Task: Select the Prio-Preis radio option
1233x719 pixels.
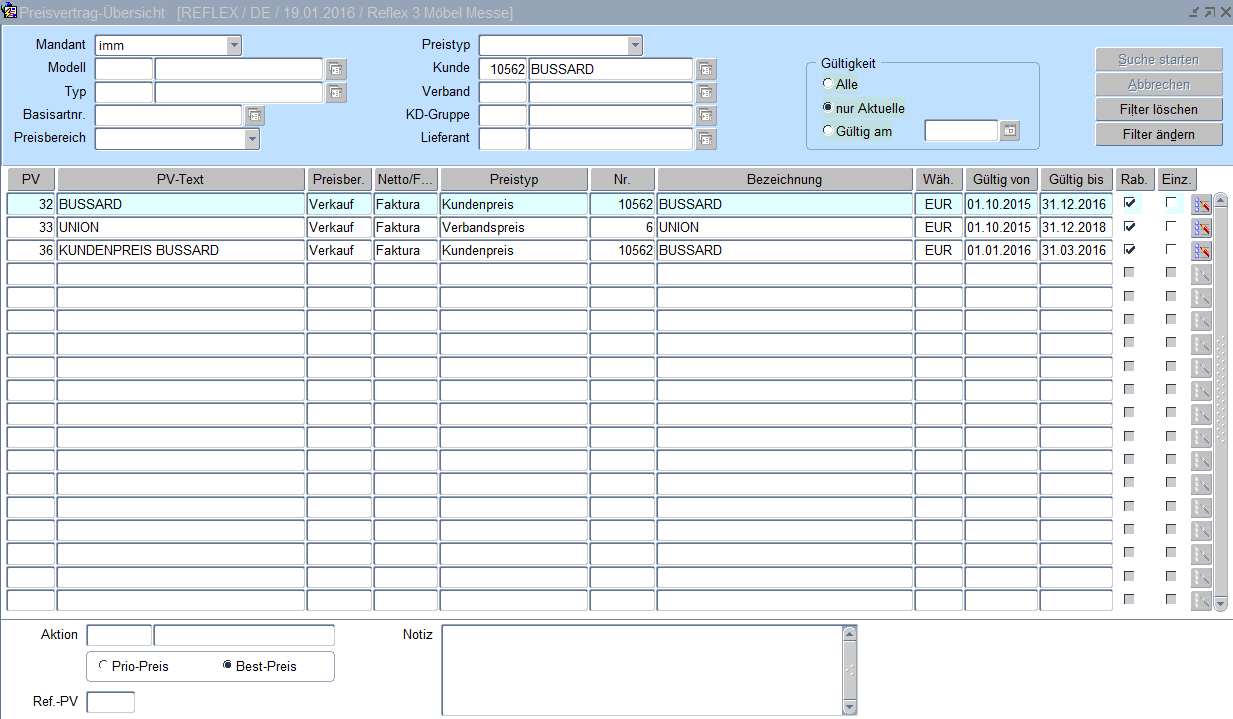Action: (x=104, y=666)
